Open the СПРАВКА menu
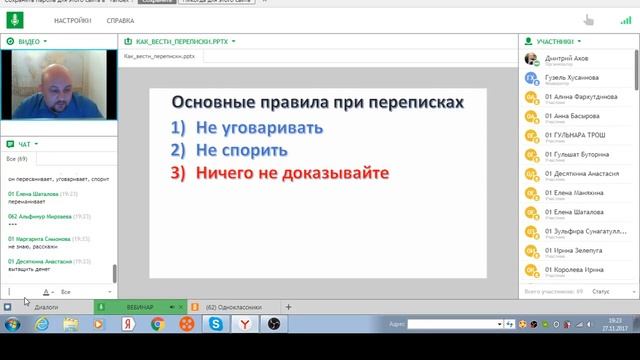This screenshot has height=360, width=640. 120,20
